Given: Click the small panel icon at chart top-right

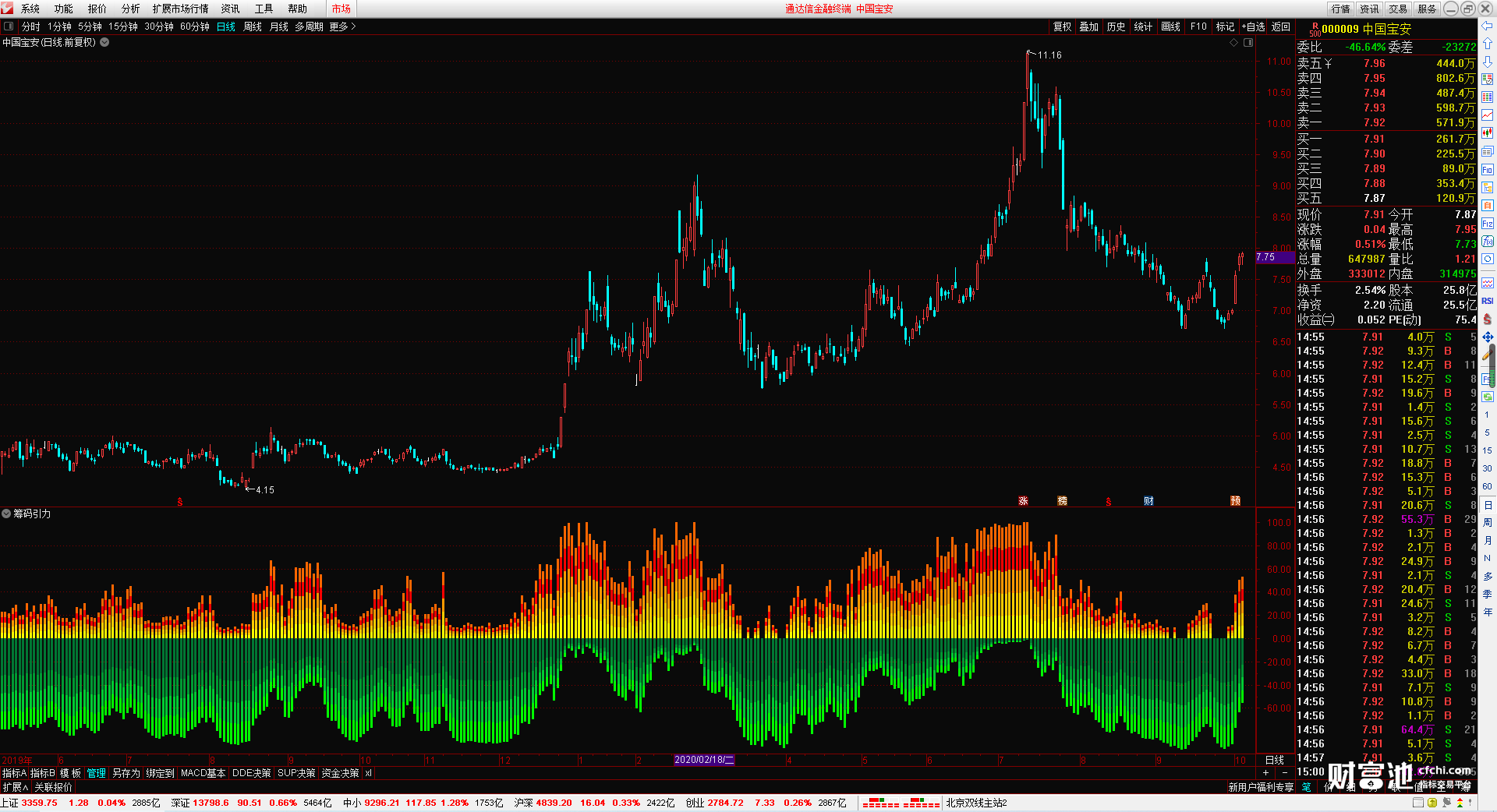Looking at the screenshot, I should point(1248,42).
